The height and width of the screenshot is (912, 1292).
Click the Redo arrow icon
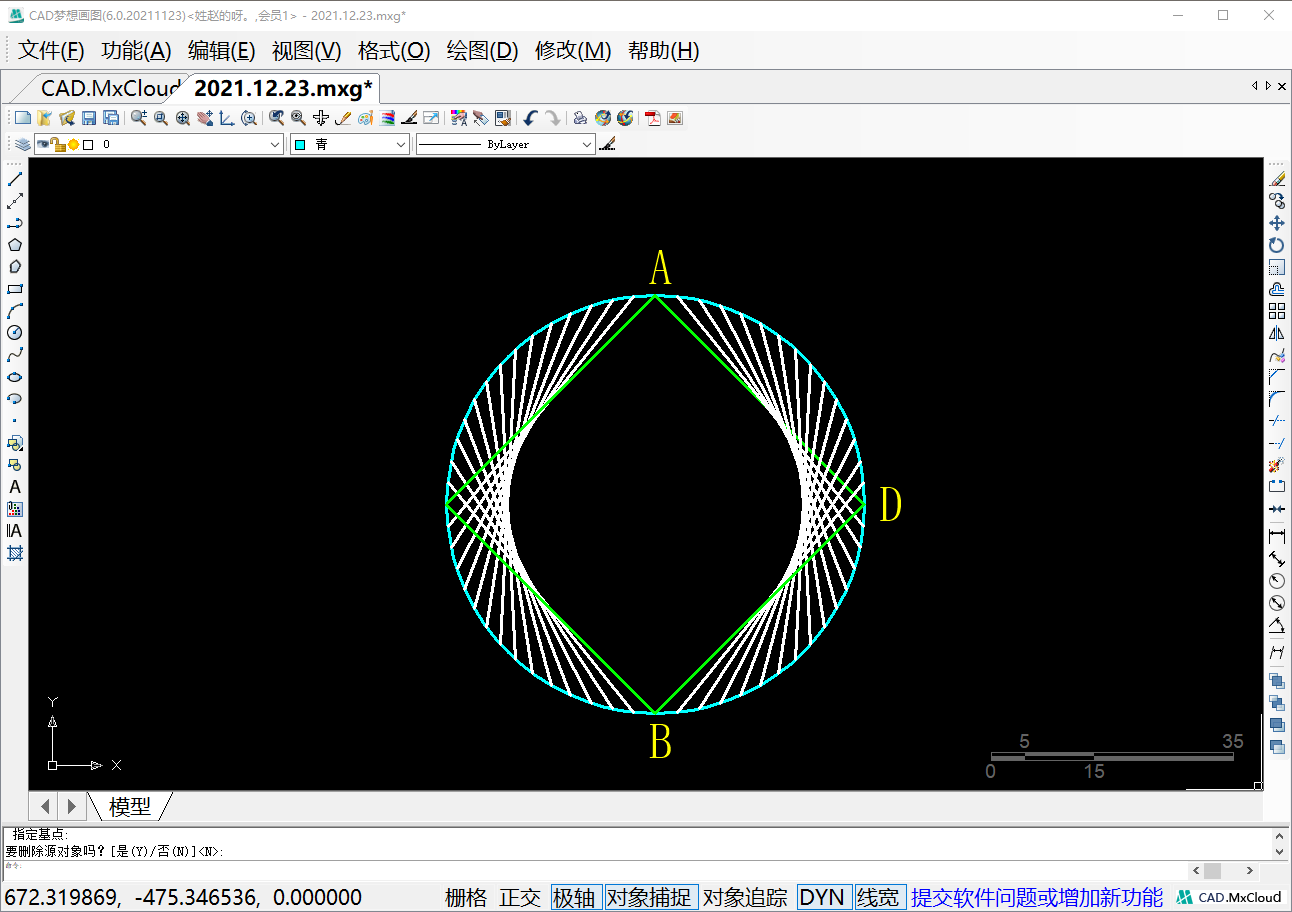point(552,118)
